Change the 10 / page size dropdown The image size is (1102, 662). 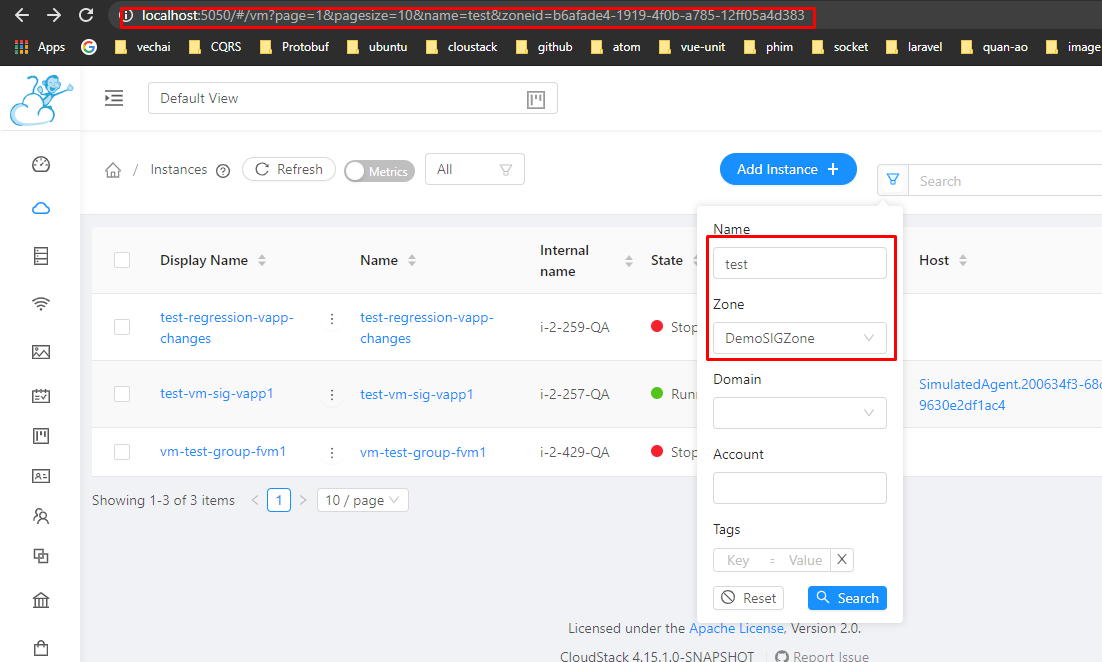tap(363, 500)
